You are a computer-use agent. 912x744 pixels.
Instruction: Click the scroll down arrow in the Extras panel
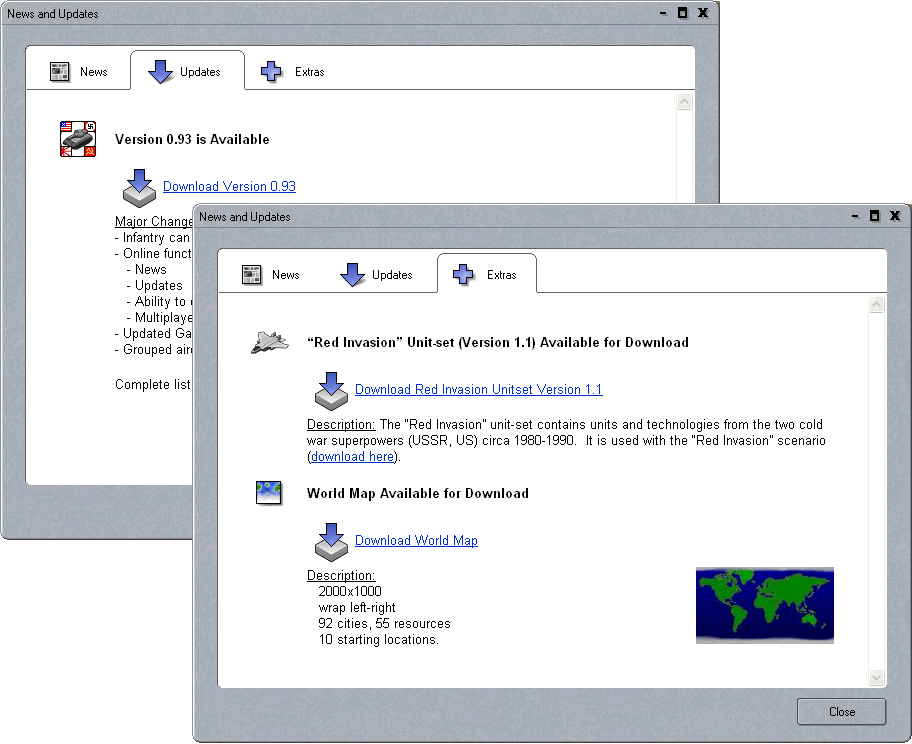877,677
